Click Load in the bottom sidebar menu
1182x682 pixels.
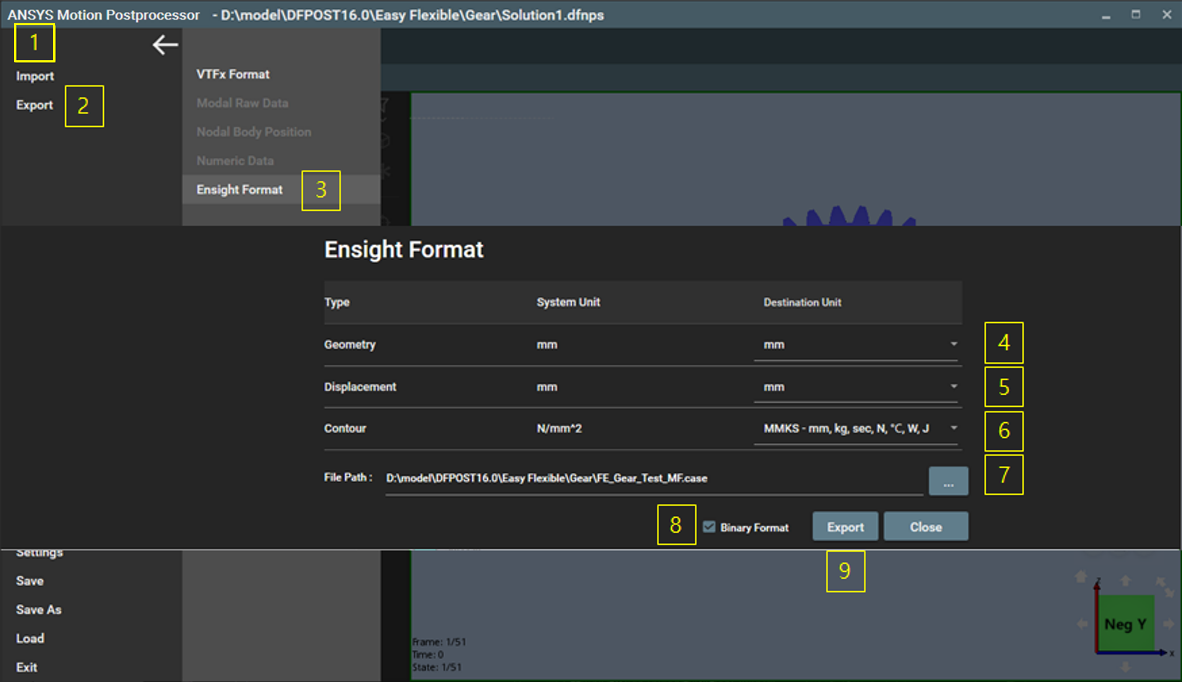pos(30,638)
